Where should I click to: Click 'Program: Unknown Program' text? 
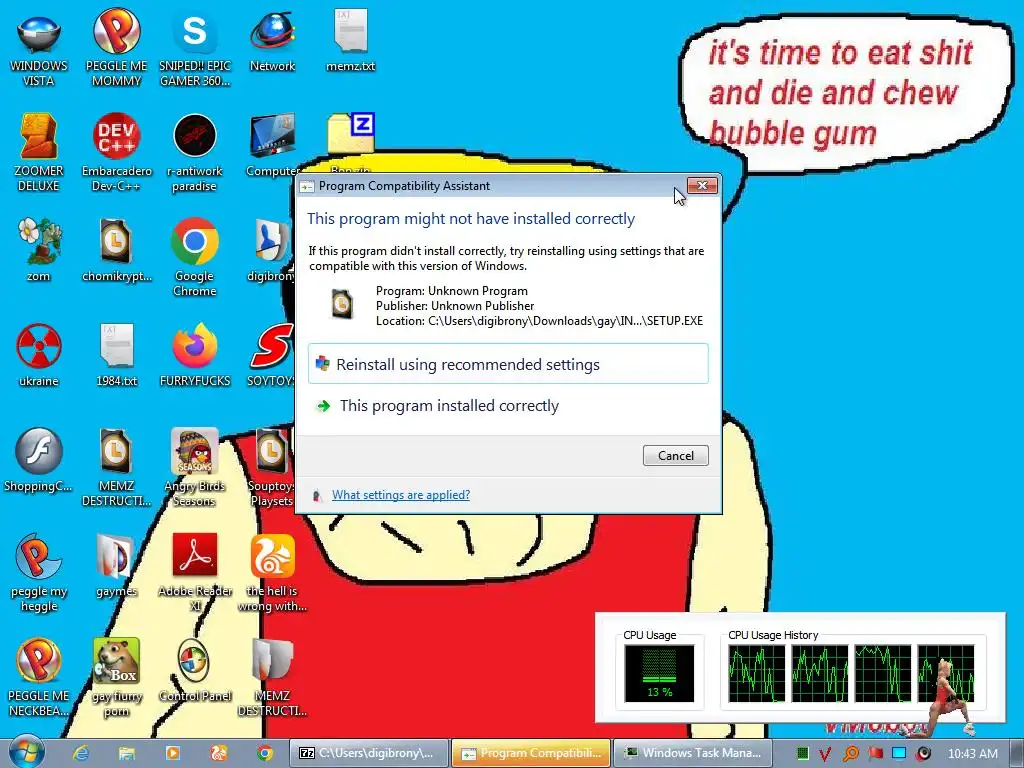click(451, 291)
